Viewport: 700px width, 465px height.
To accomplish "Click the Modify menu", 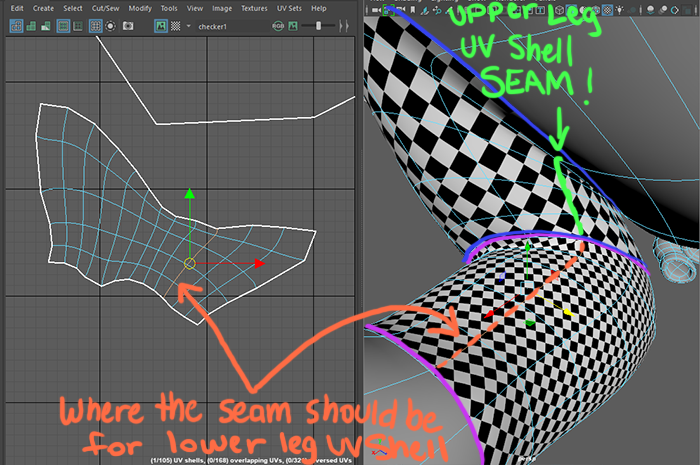I will click(140, 8).
